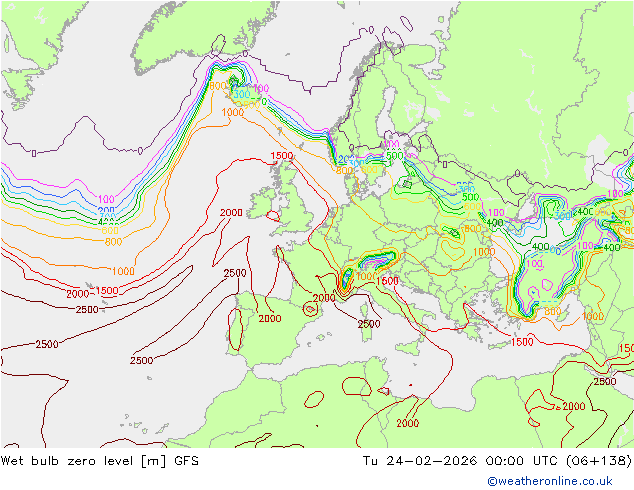This screenshot has height=490, width=634.
Task: Click the orange 1000 label at the Alps
Action: pos(366,276)
